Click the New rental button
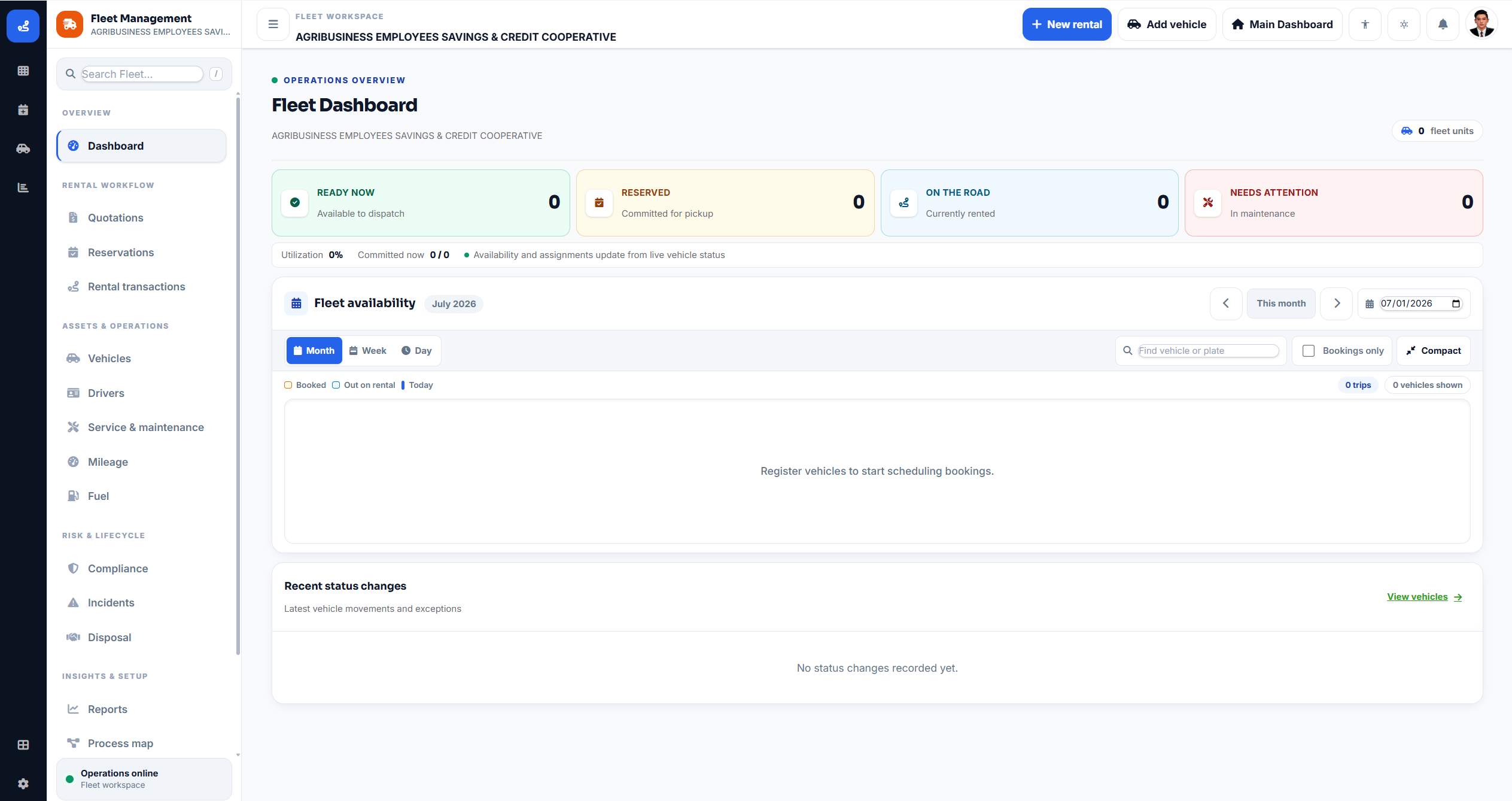The width and height of the screenshot is (1512, 801). 1067,25
